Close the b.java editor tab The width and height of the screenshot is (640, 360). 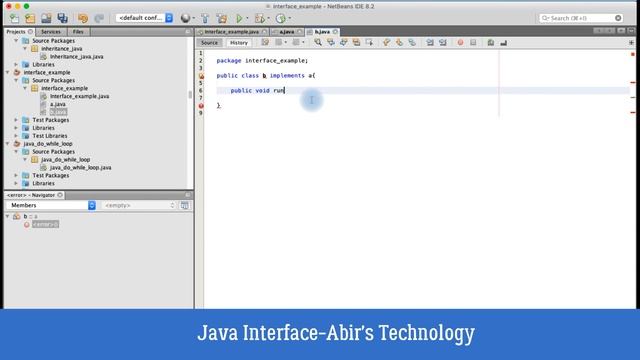pyautogui.click(x=335, y=32)
